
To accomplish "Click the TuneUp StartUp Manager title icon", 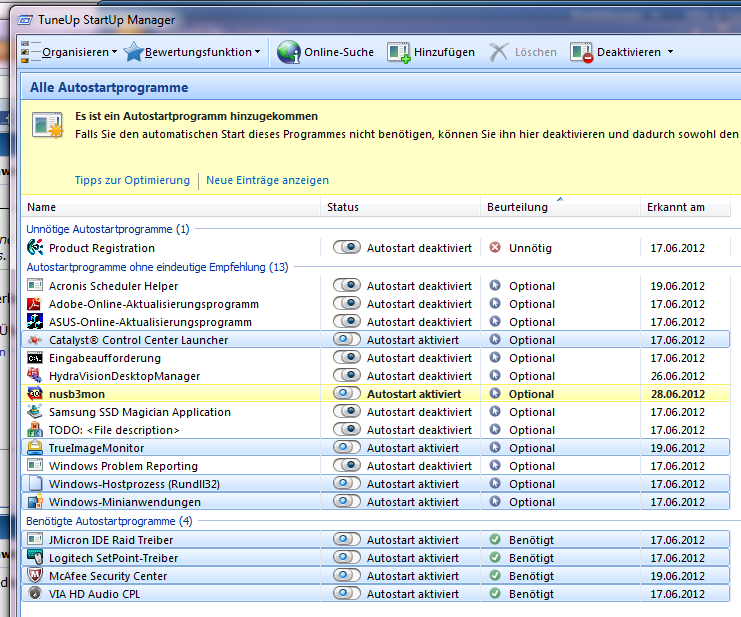I will point(25,20).
